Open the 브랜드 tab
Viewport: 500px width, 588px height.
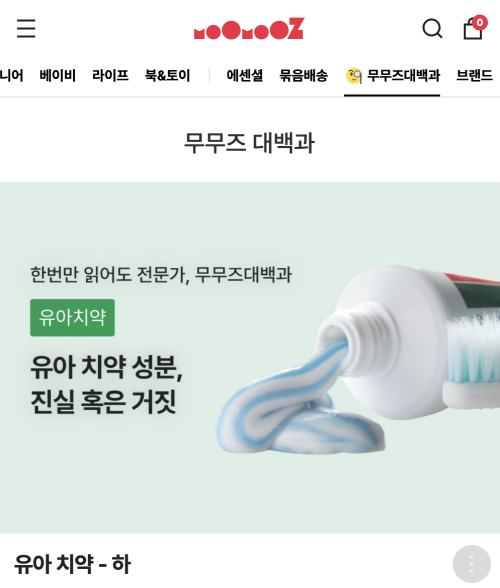474,75
